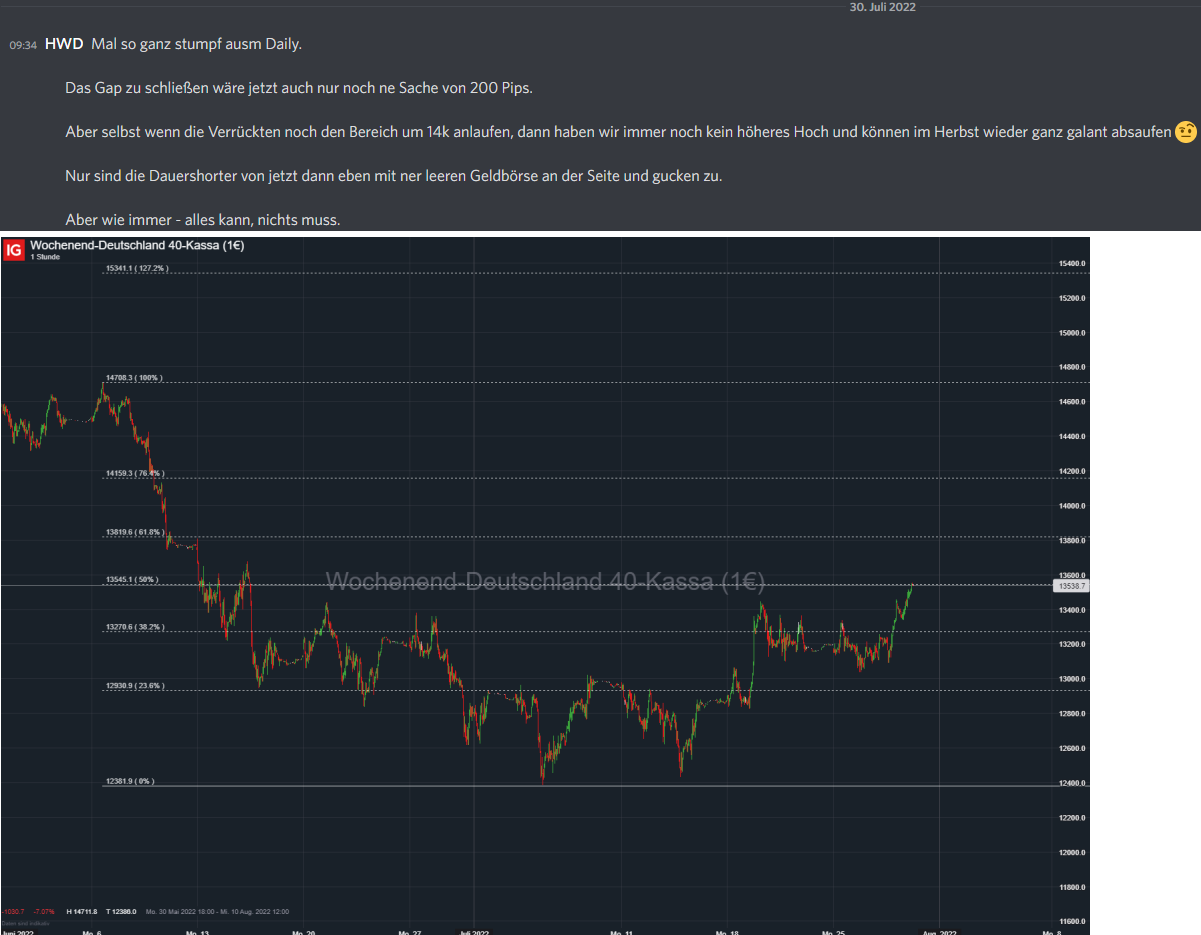The image size is (1201, 935).
Task: Click the 0% Fibonacci level at 12381.9
Action: point(129,779)
